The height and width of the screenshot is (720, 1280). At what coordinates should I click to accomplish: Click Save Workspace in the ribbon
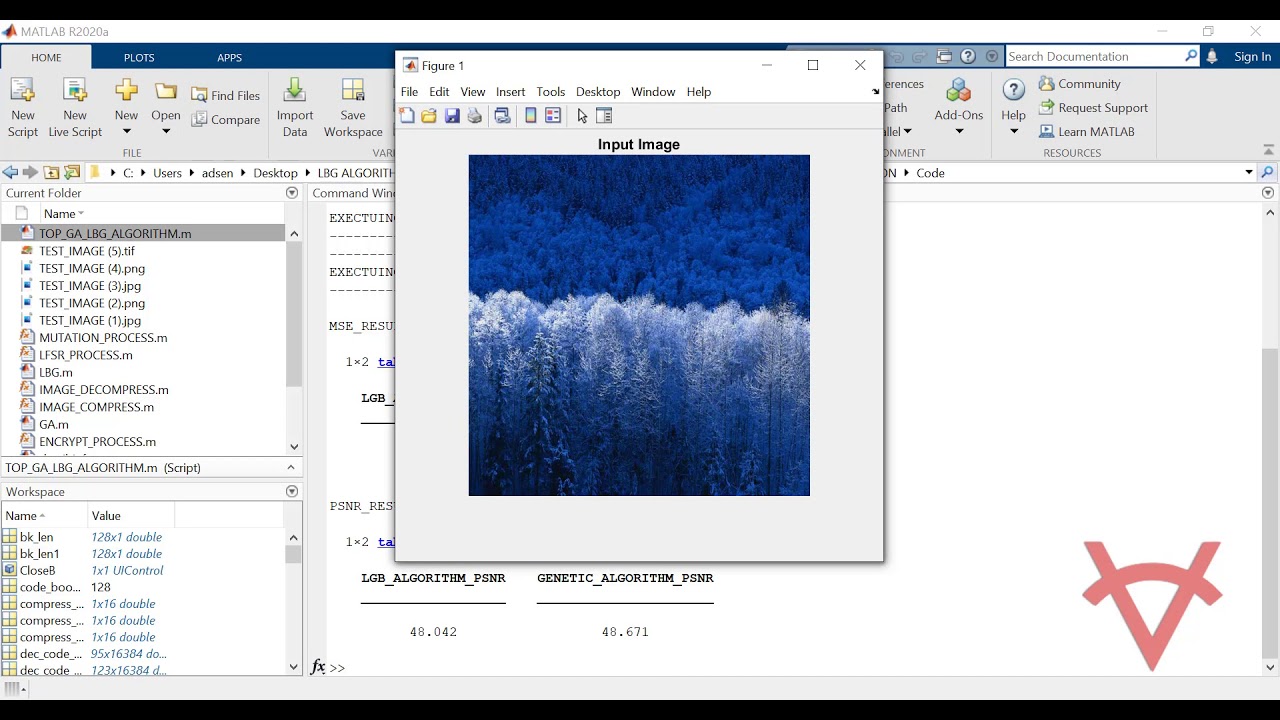coord(353,108)
